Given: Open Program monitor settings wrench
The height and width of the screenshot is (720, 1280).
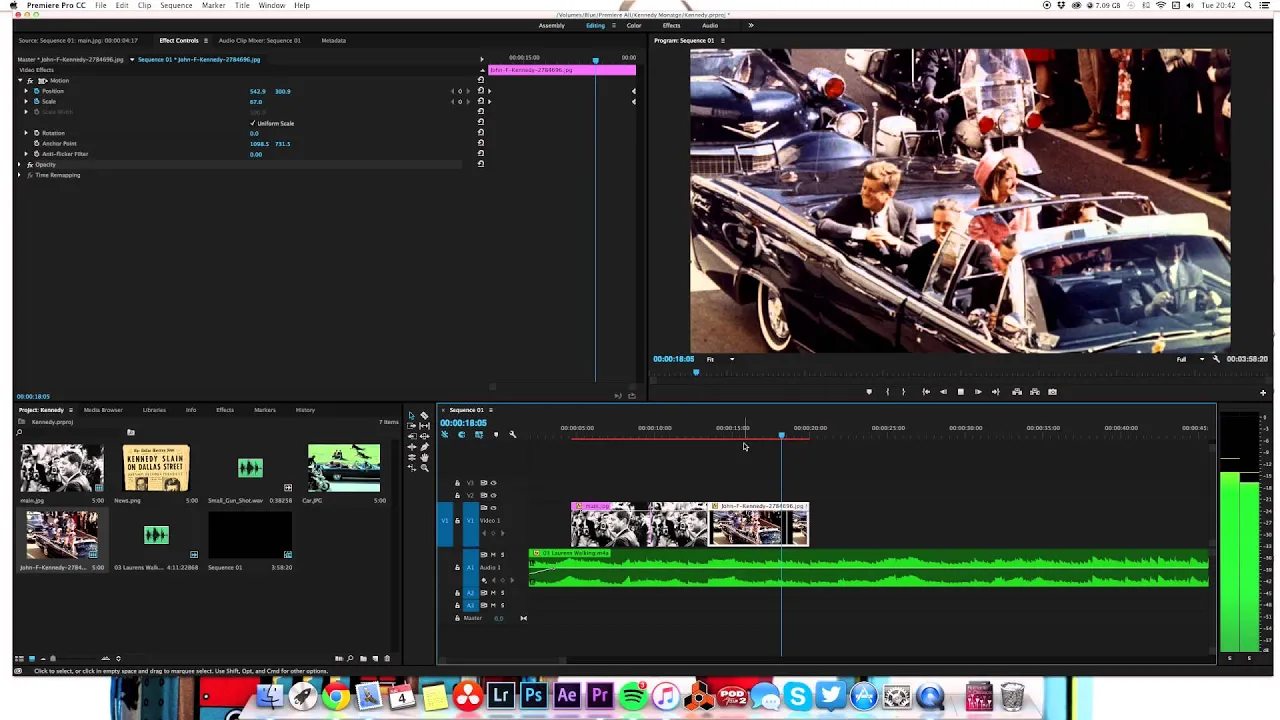Looking at the screenshot, I should (1216, 359).
